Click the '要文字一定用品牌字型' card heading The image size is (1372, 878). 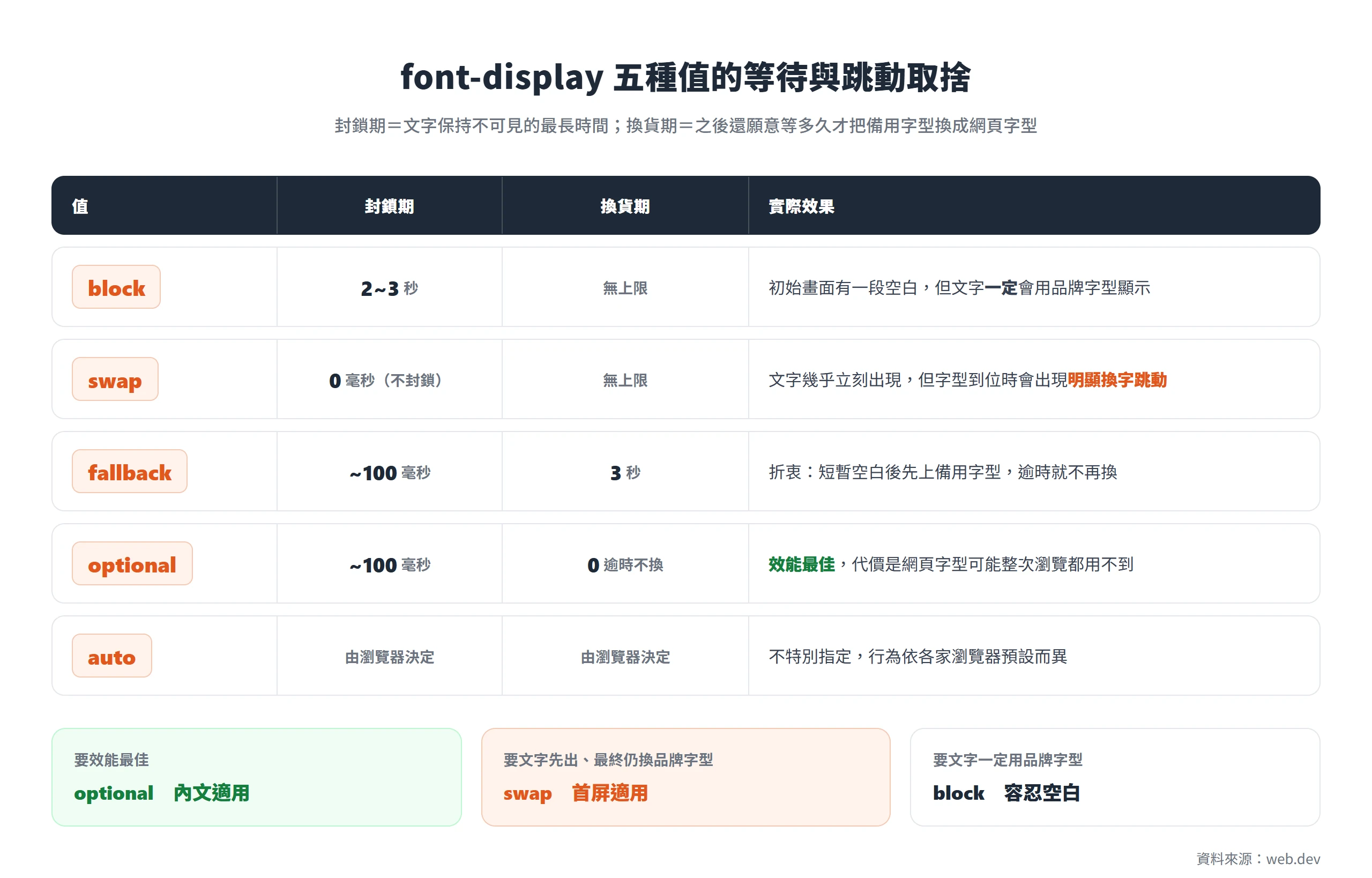(x=1007, y=760)
